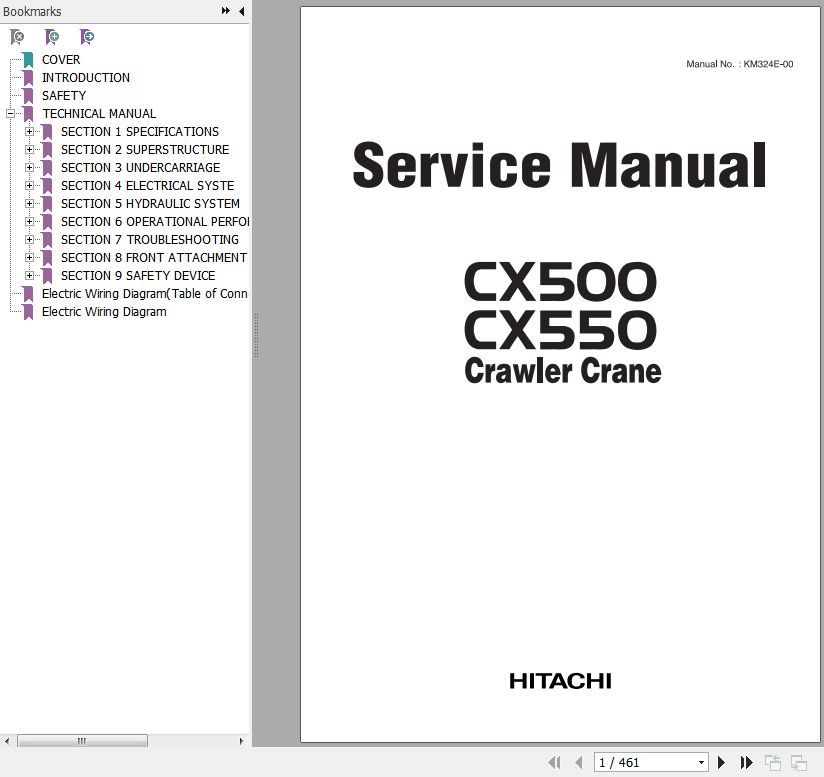Expand SECTION 7 TROUBLESHOOTING node
Image resolution: width=824 pixels, height=777 pixels.
pyautogui.click(x=29, y=240)
